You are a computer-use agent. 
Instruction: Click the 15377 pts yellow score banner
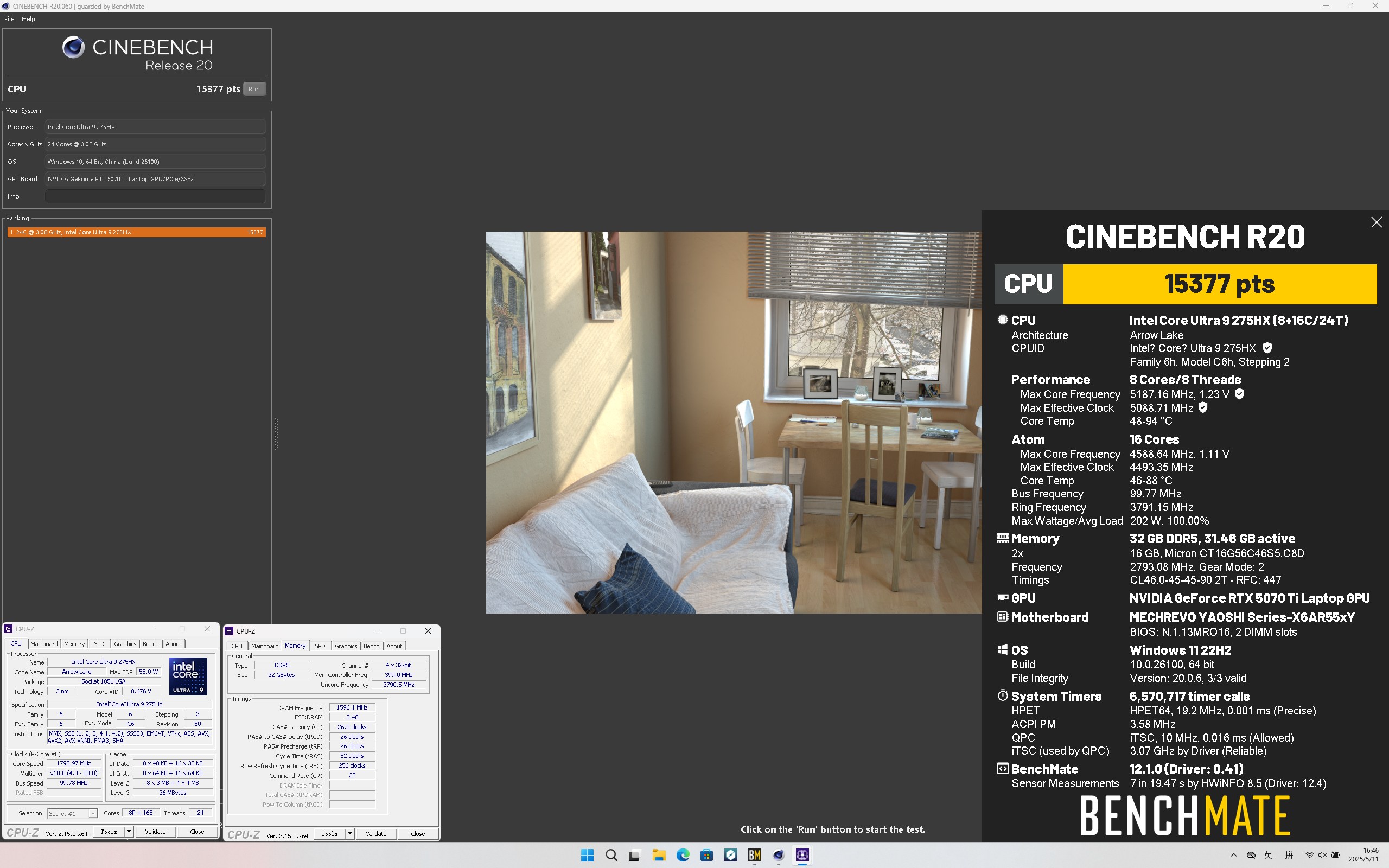(1220, 284)
